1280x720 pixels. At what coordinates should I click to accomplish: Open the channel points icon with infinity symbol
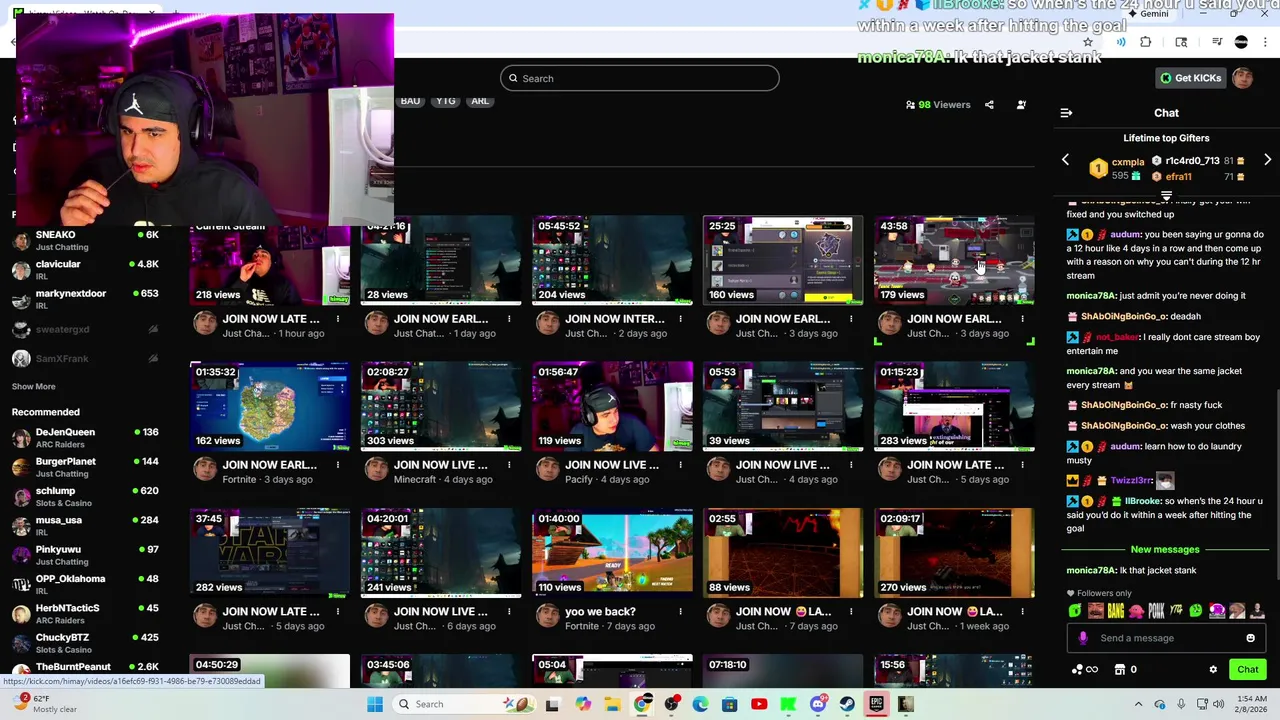(1085, 670)
